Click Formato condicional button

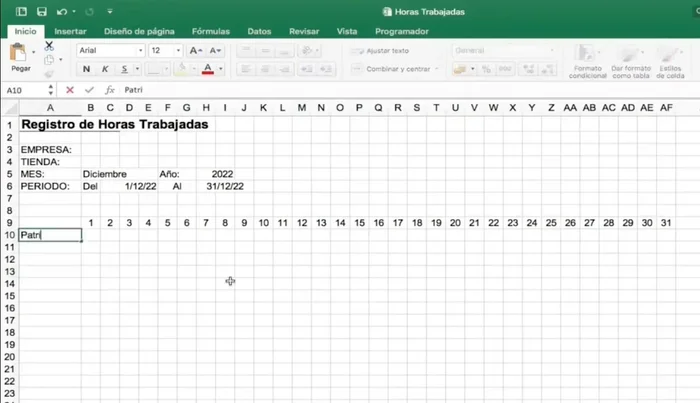(x=588, y=62)
